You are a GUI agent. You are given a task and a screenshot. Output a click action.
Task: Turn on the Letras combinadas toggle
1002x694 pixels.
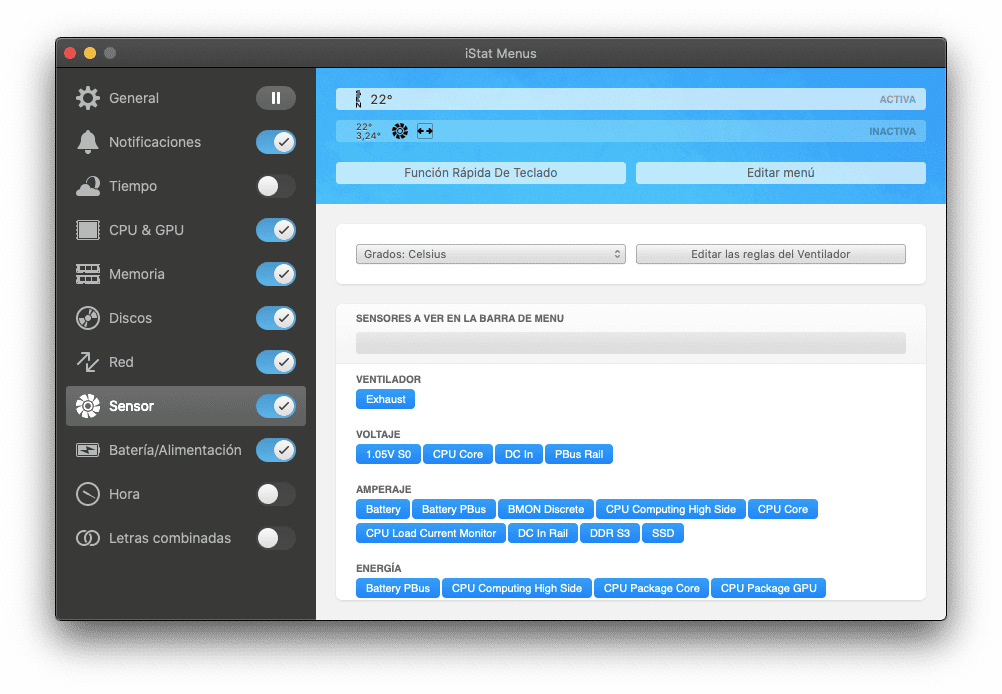coord(275,538)
